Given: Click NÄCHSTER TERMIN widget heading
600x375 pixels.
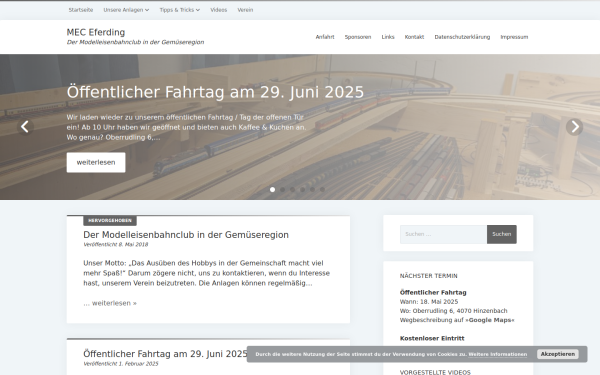Looking at the screenshot, I should (429, 276).
